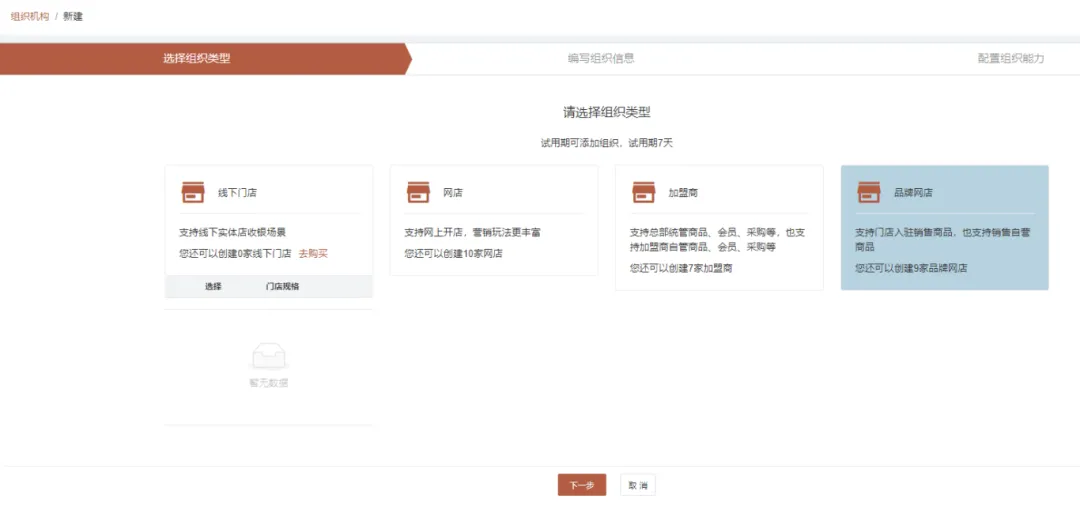1080x506 pixels.
Task: Click the 您还可以创建7家加盟商 quota text
Action: 681,269
